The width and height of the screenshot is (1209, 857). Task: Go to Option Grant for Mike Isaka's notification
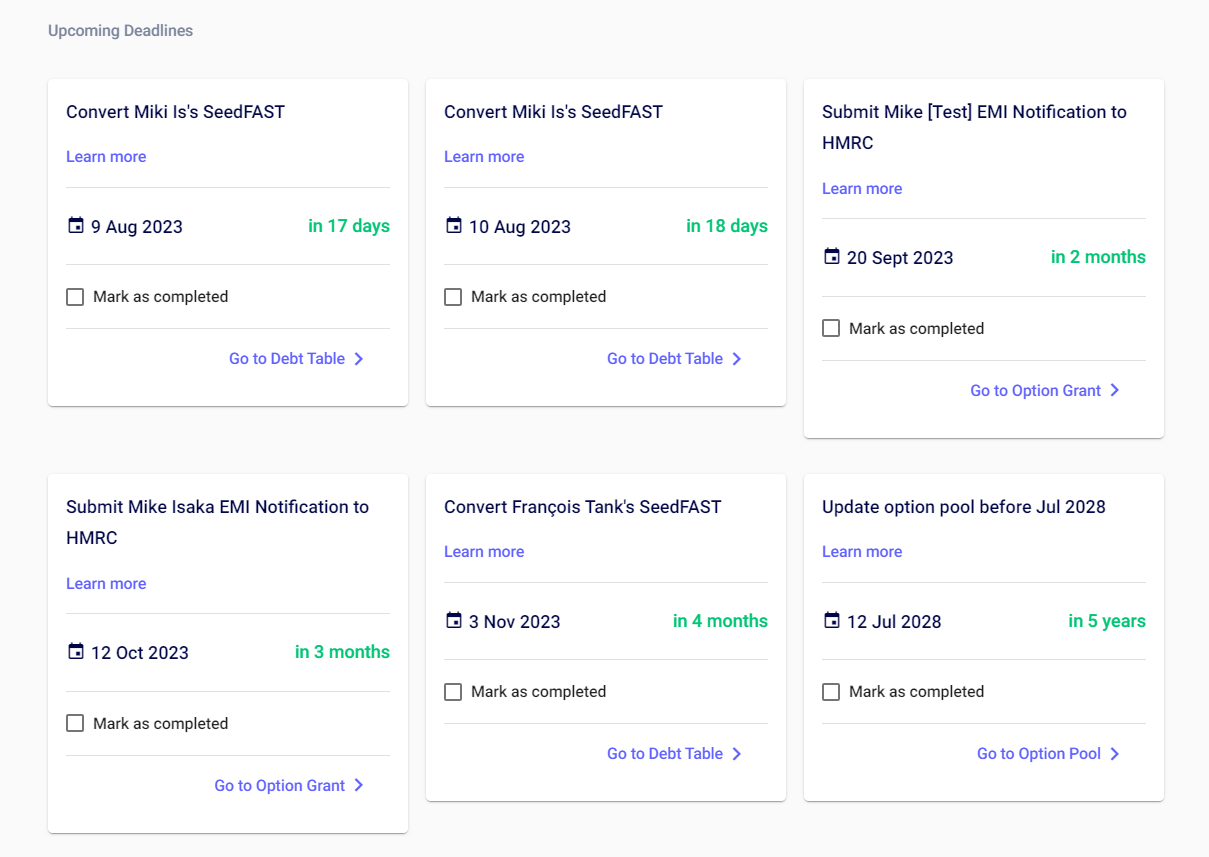(280, 786)
